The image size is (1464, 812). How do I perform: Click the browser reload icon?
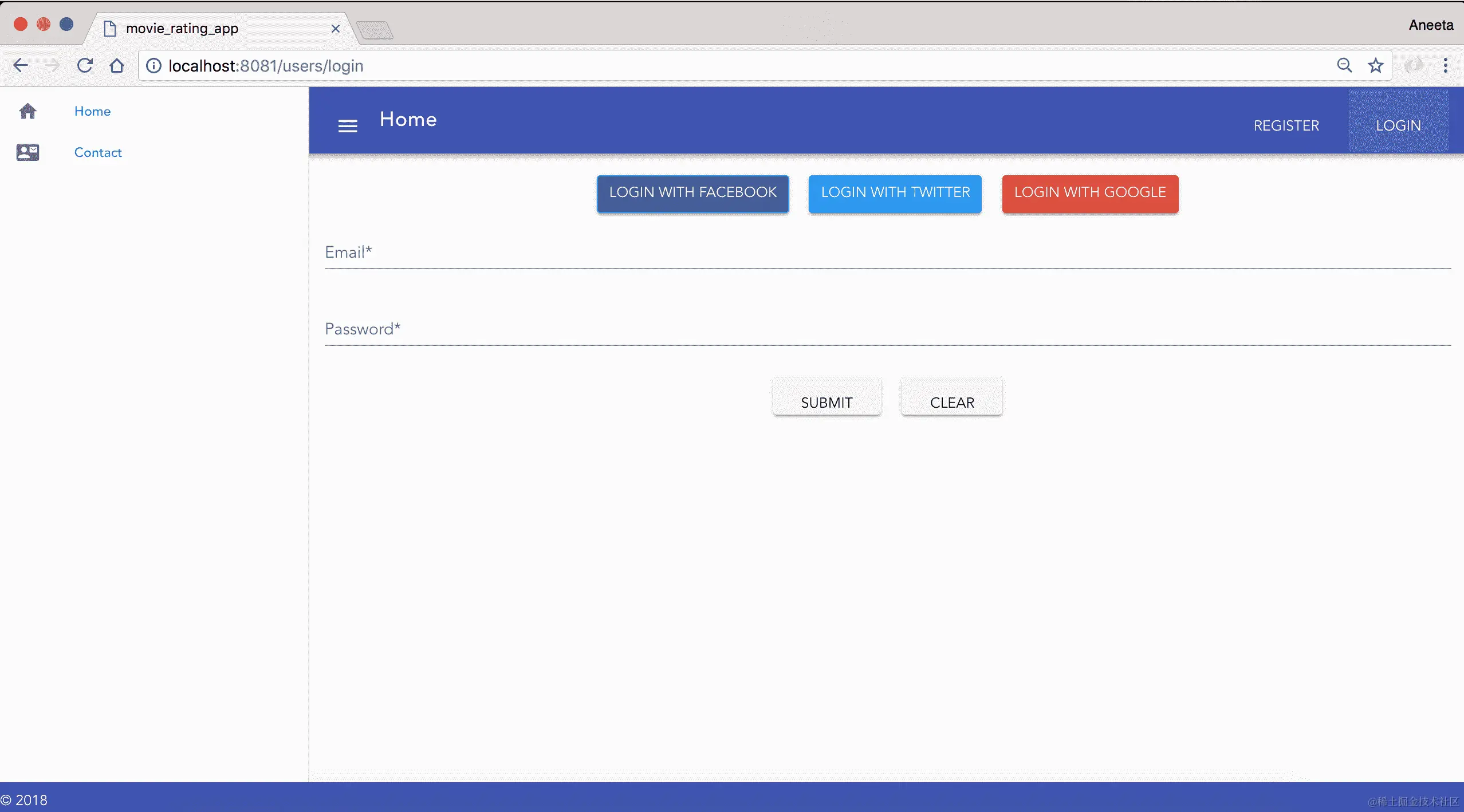click(x=85, y=66)
